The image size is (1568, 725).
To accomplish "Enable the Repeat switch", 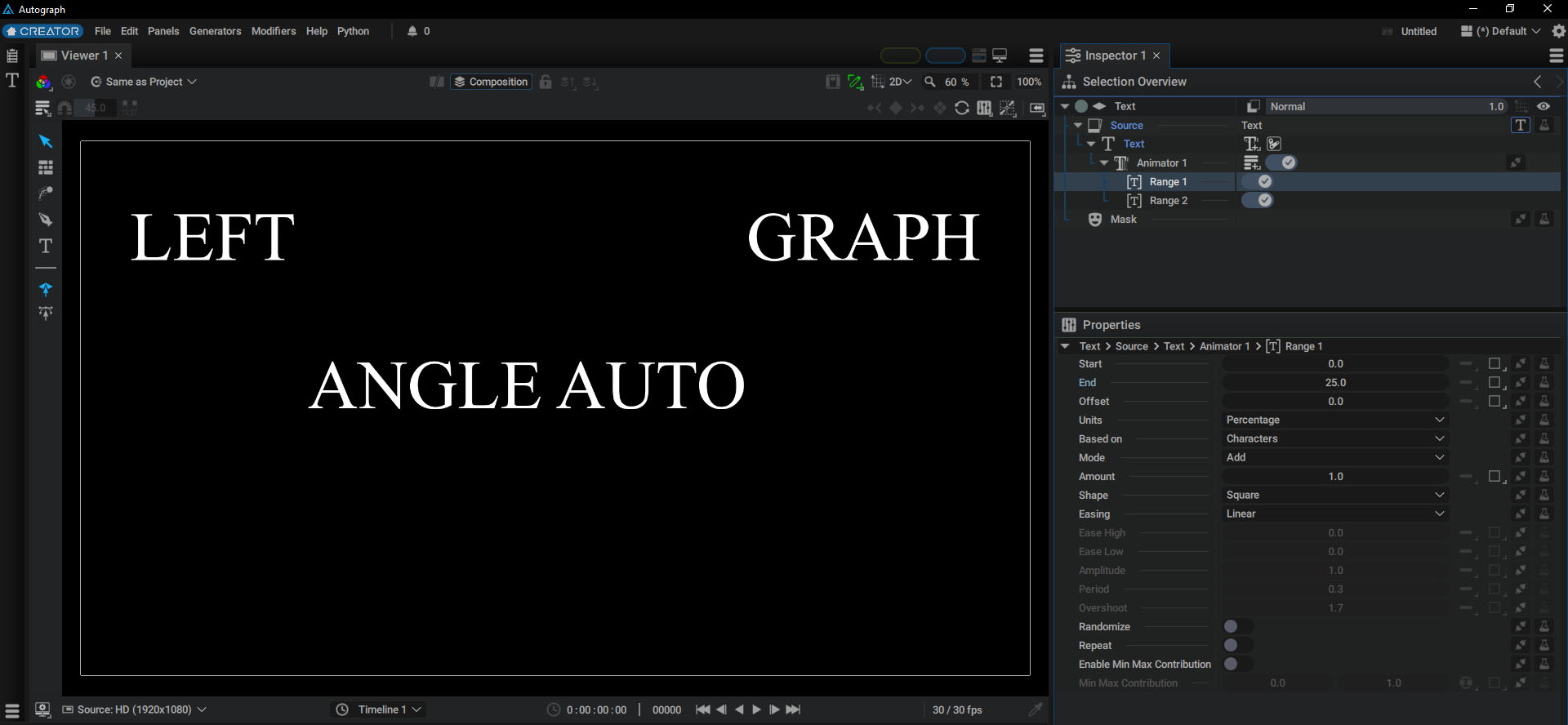I will point(1238,645).
